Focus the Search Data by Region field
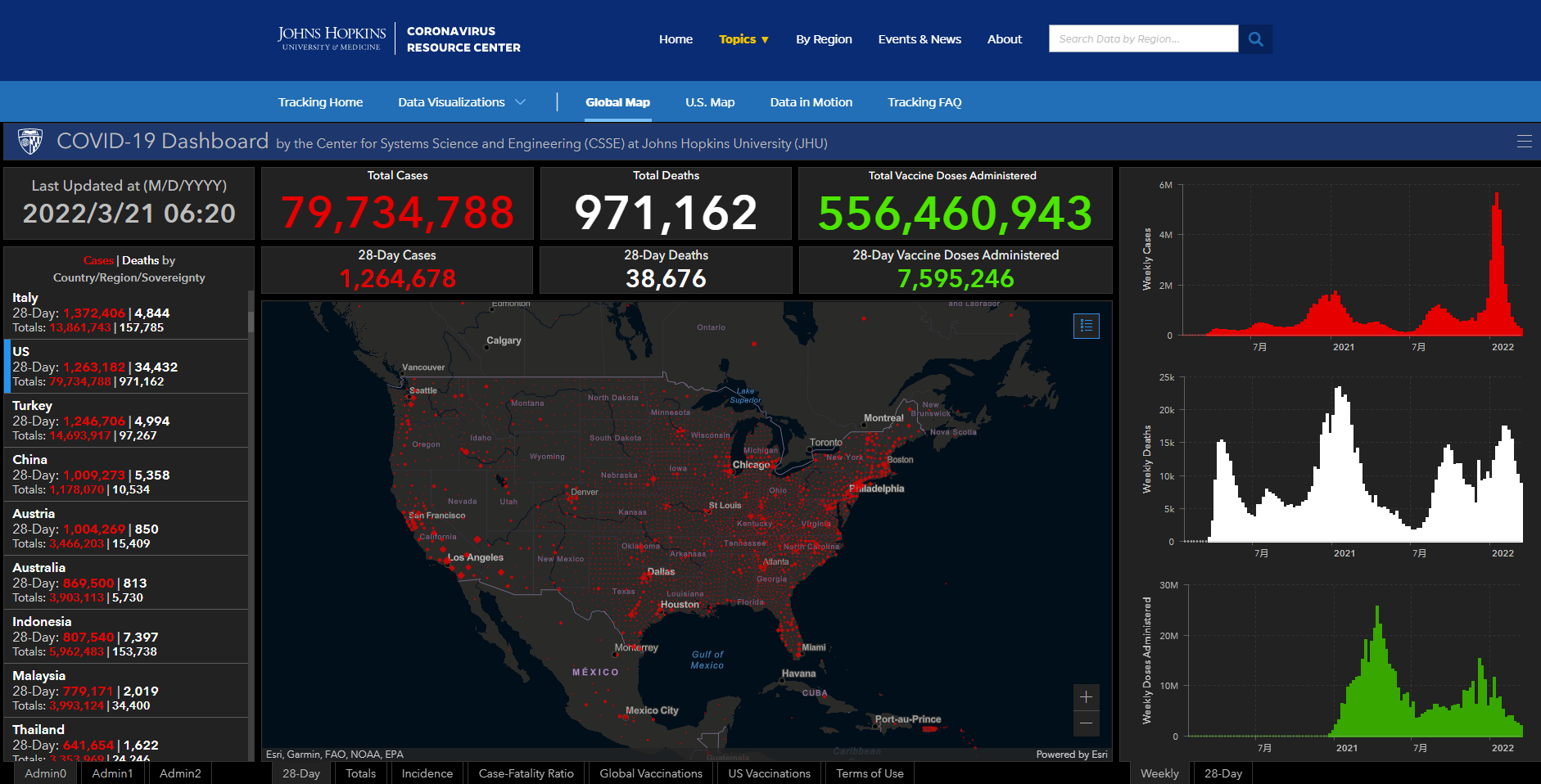Viewport: 1541px width, 784px height. (1143, 38)
